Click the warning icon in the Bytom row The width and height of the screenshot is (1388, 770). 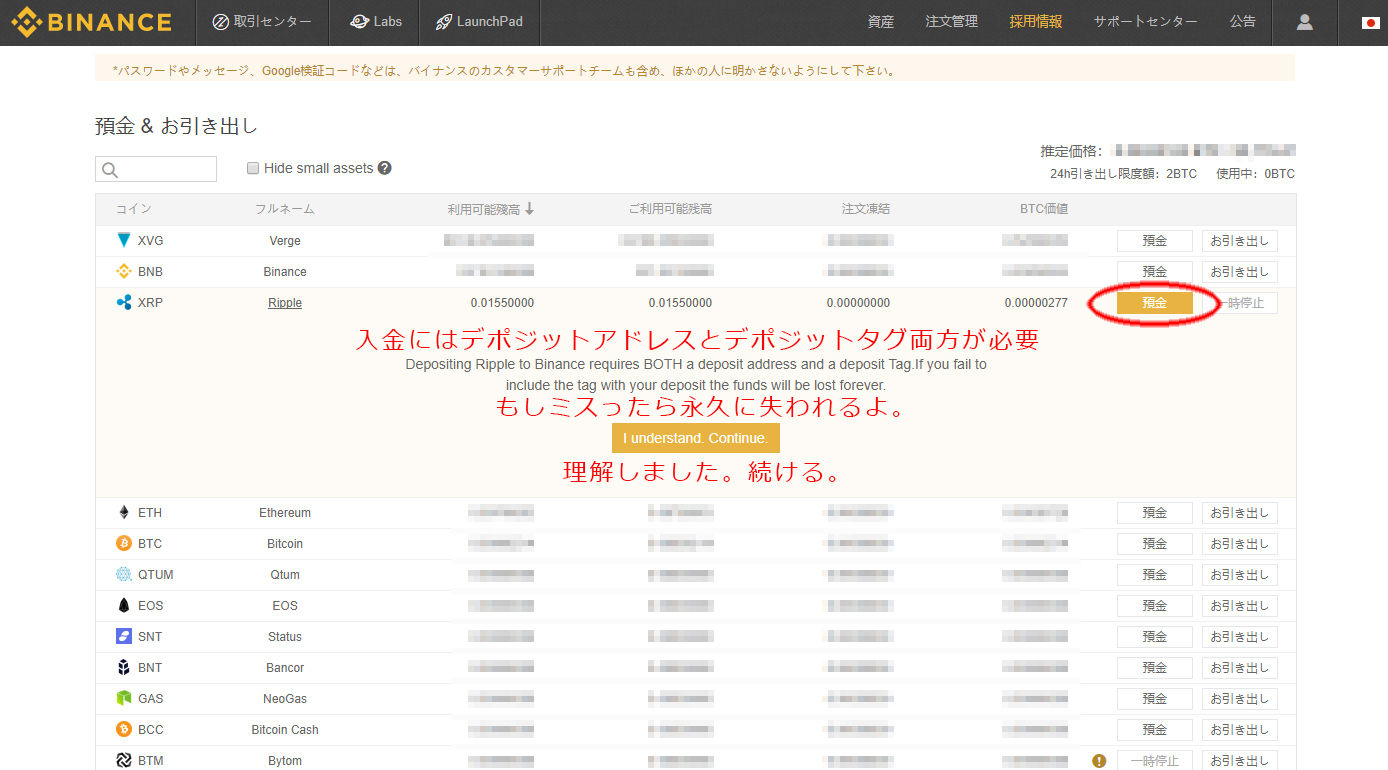click(1099, 760)
